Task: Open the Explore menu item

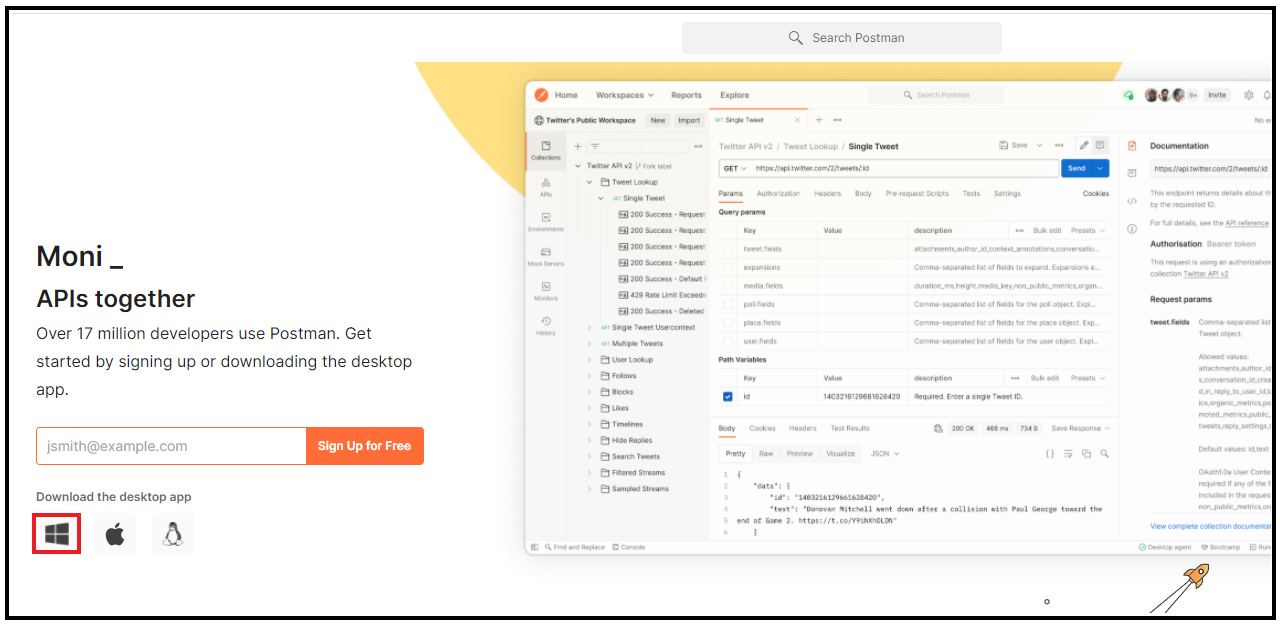Action: click(x=734, y=95)
